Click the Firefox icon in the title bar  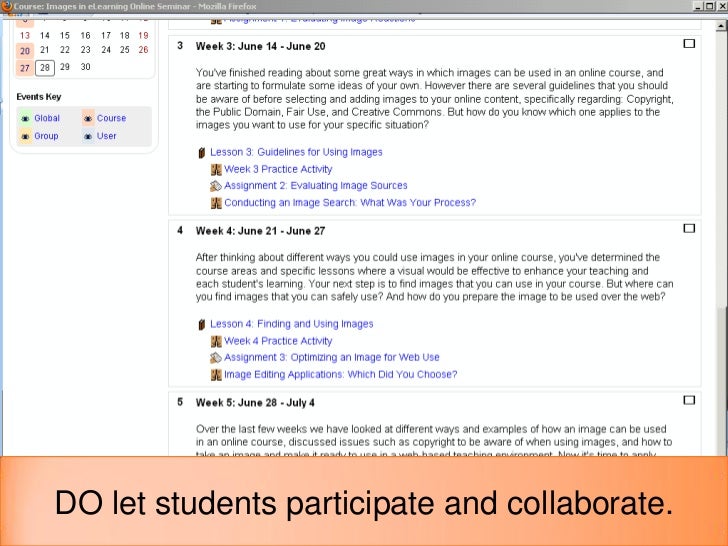click(x=6, y=6)
